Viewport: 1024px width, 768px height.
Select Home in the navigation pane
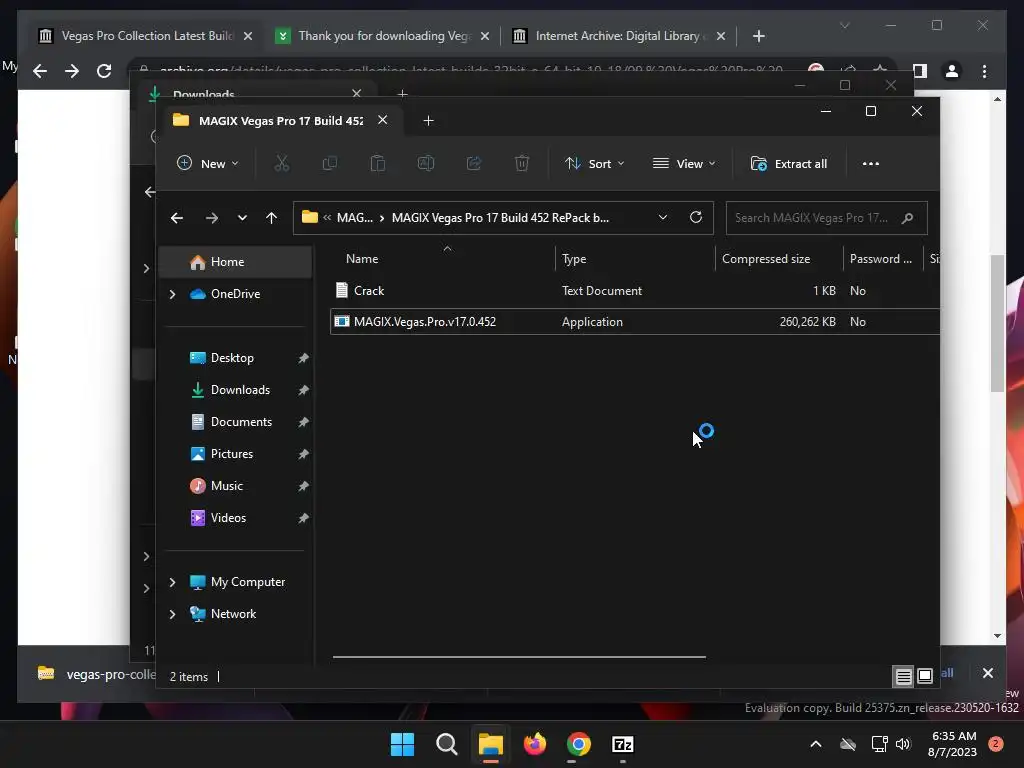click(235, 262)
